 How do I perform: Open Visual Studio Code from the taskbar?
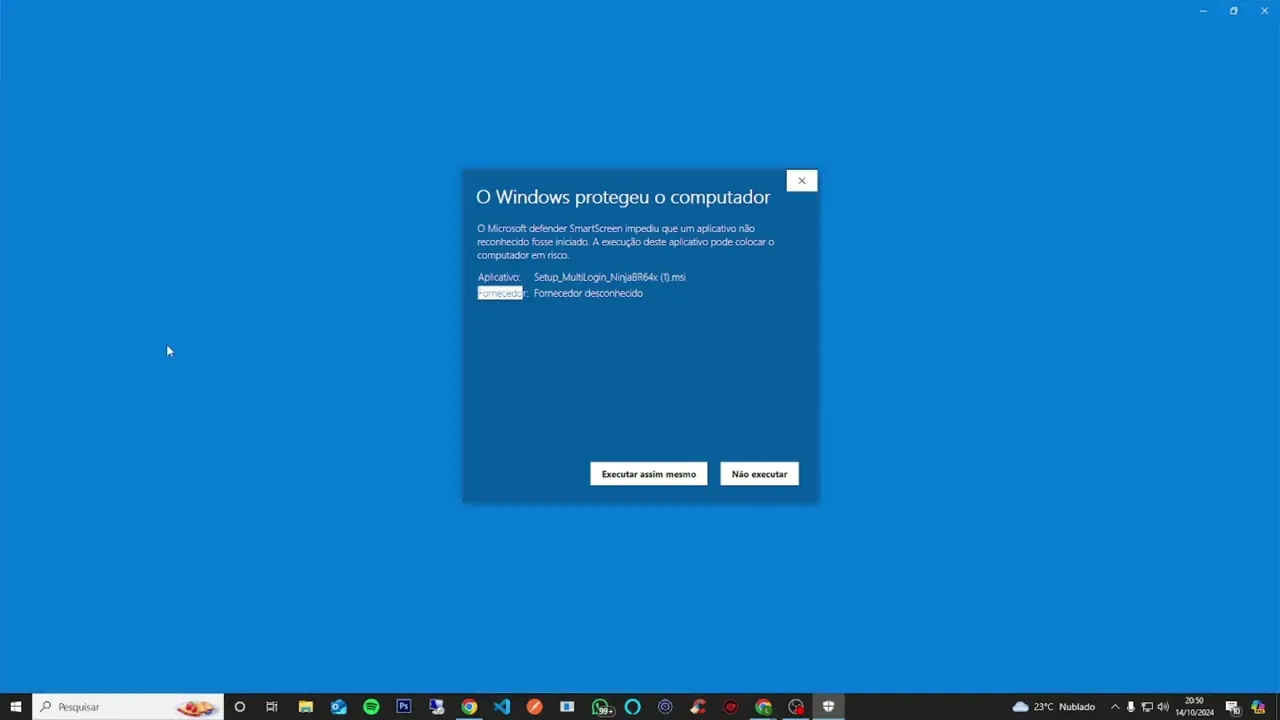(502, 707)
